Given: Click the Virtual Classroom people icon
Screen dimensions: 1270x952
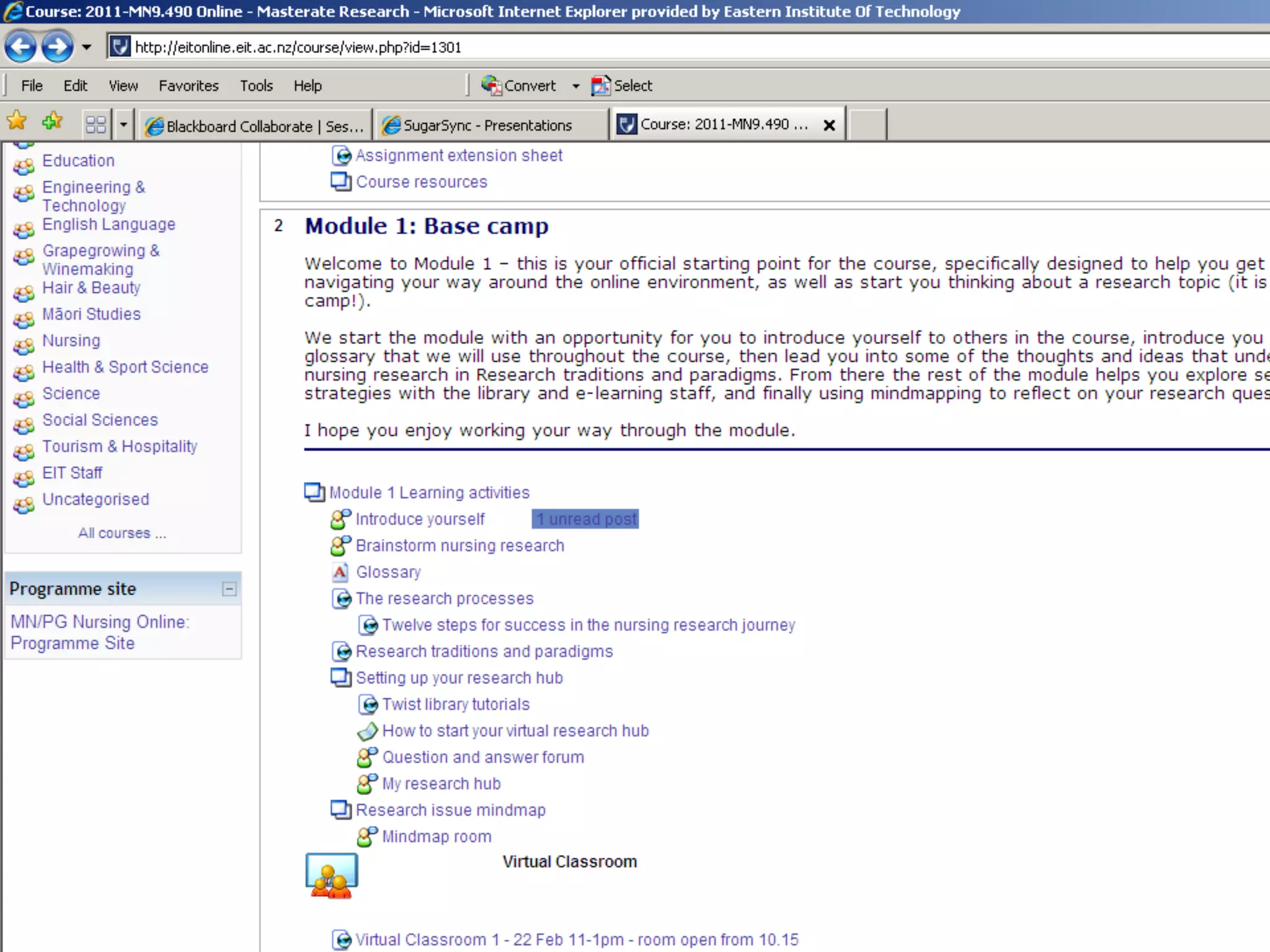Looking at the screenshot, I should click(x=331, y=875).
